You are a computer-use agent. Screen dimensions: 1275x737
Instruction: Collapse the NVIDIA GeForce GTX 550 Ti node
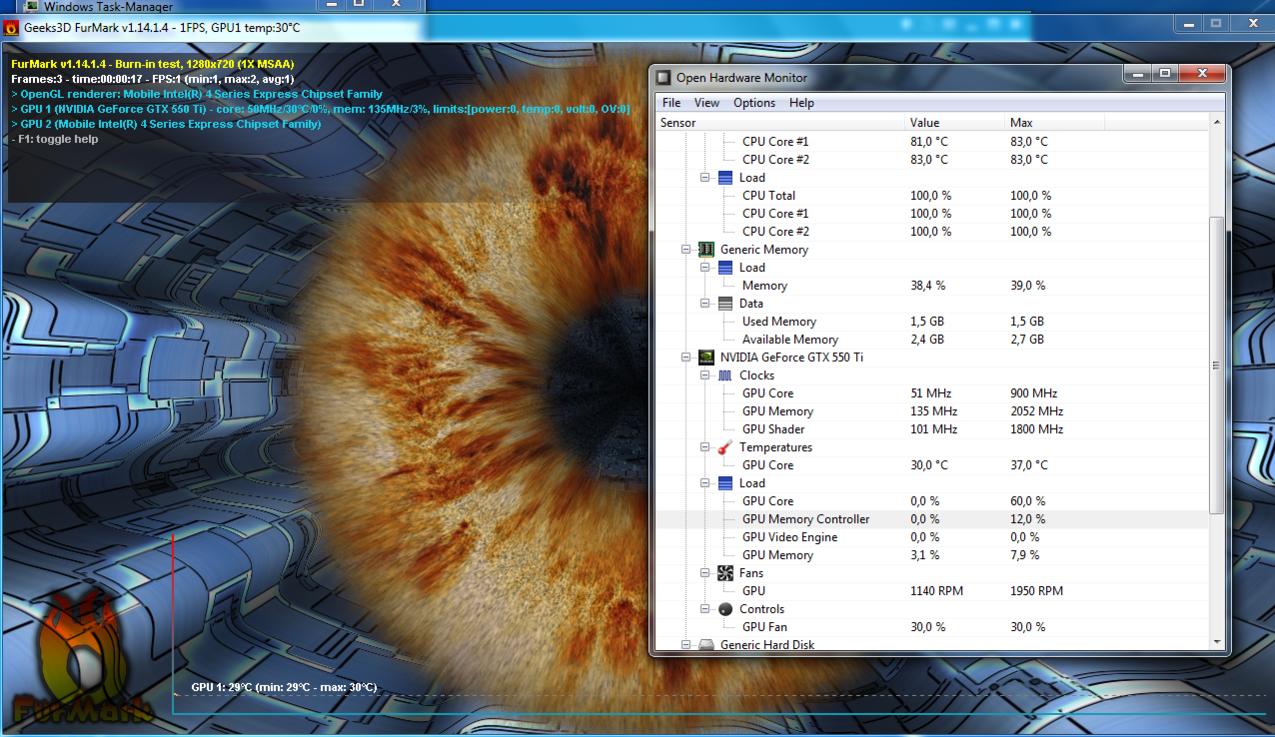coord(686,358)
